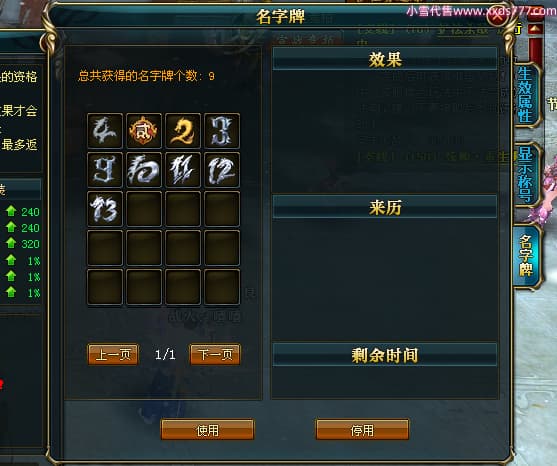Viewport: 557px width, 466px height.
Task: Select the red 贰 badge name plate icon
Action: [144, 131]
